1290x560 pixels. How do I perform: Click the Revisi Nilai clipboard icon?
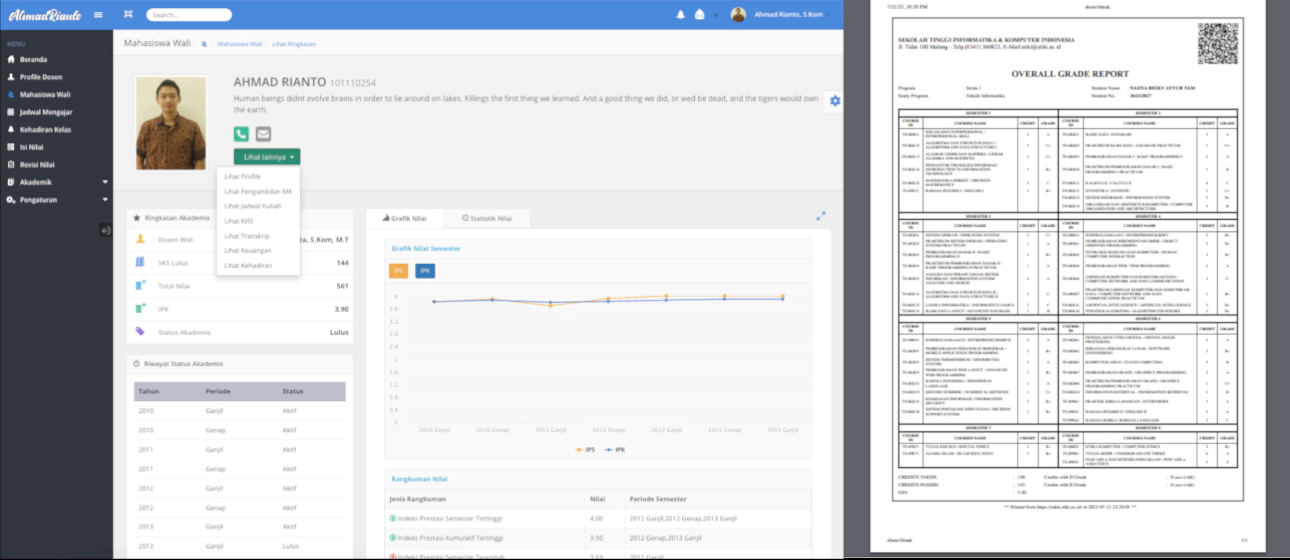tap(11, 164)
